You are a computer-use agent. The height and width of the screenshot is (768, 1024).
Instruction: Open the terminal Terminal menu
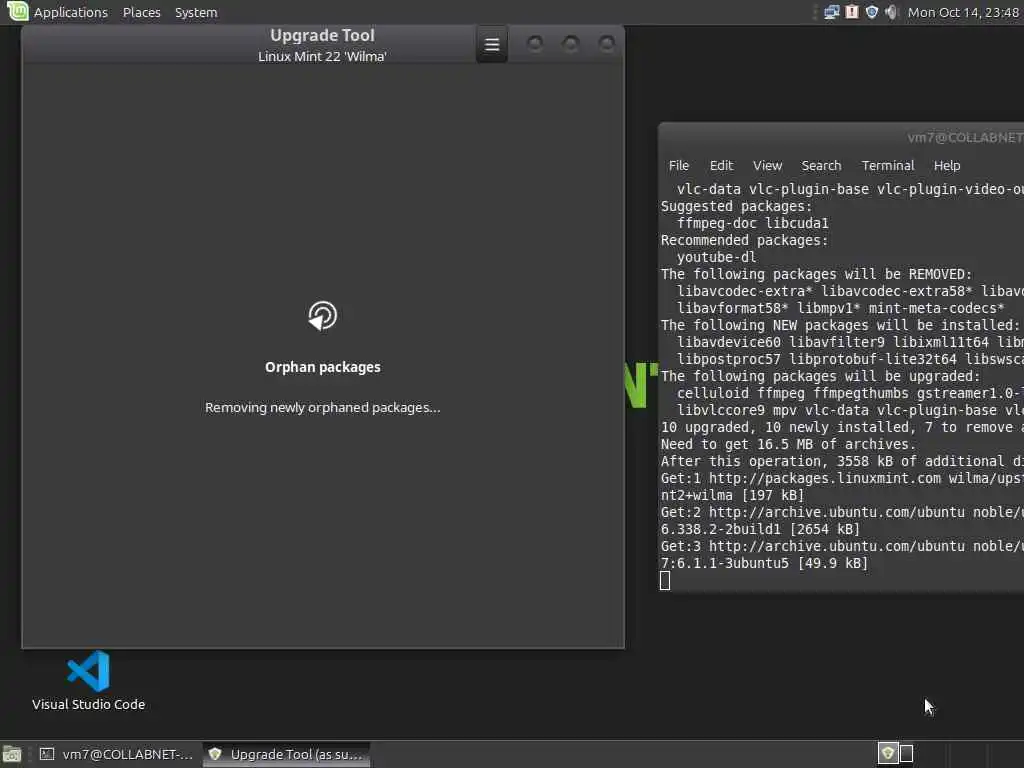(888, 165)
